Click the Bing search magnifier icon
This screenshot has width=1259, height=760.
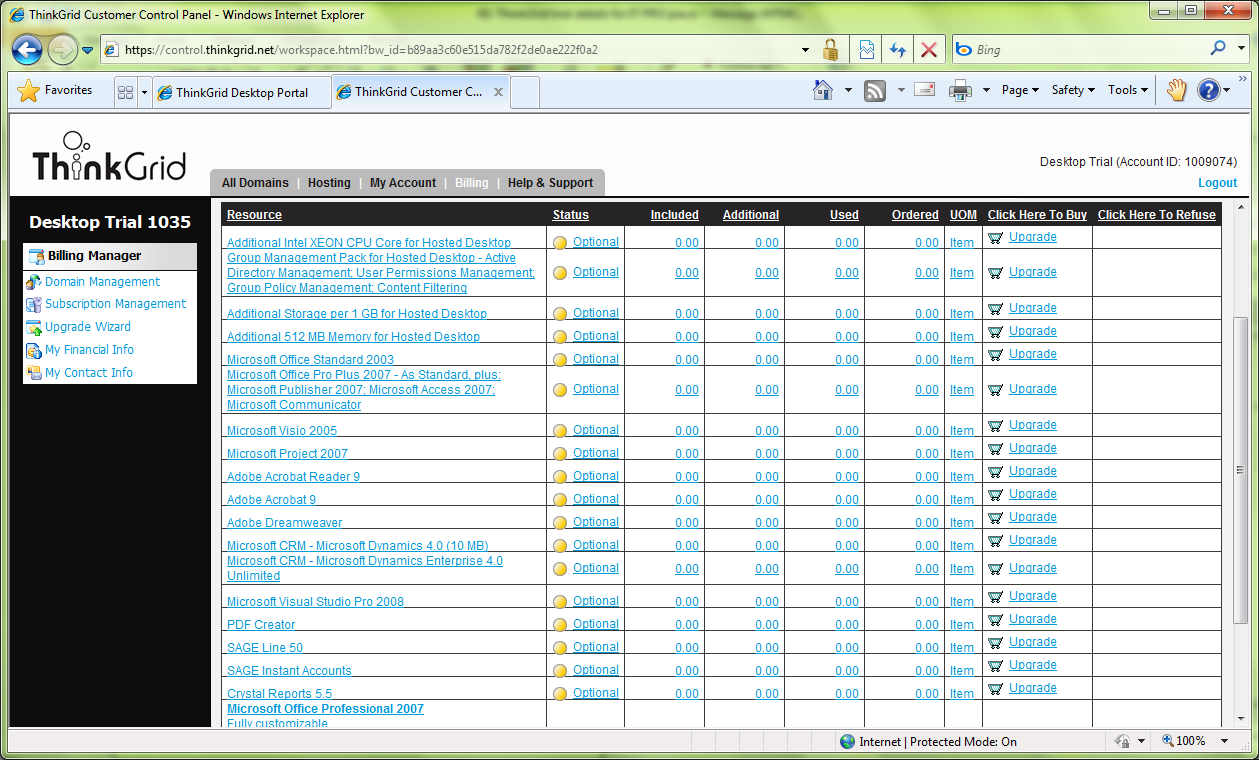tap(1218, 48)
